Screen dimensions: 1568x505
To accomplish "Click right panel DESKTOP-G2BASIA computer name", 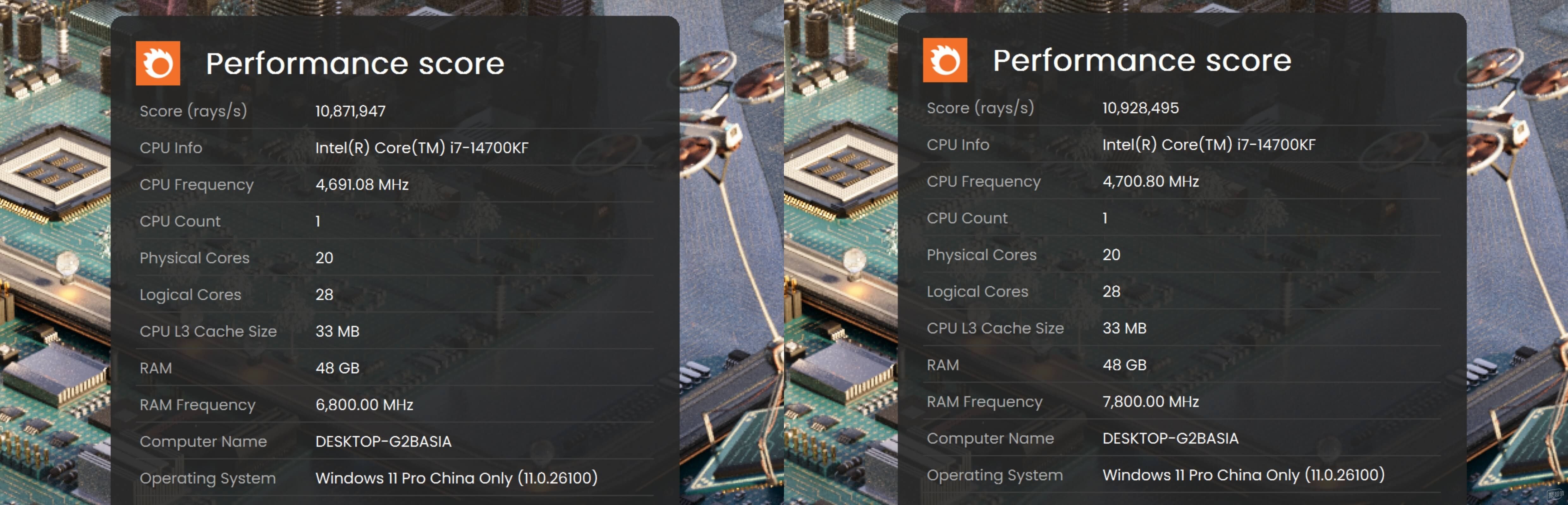I will 1171,439.
